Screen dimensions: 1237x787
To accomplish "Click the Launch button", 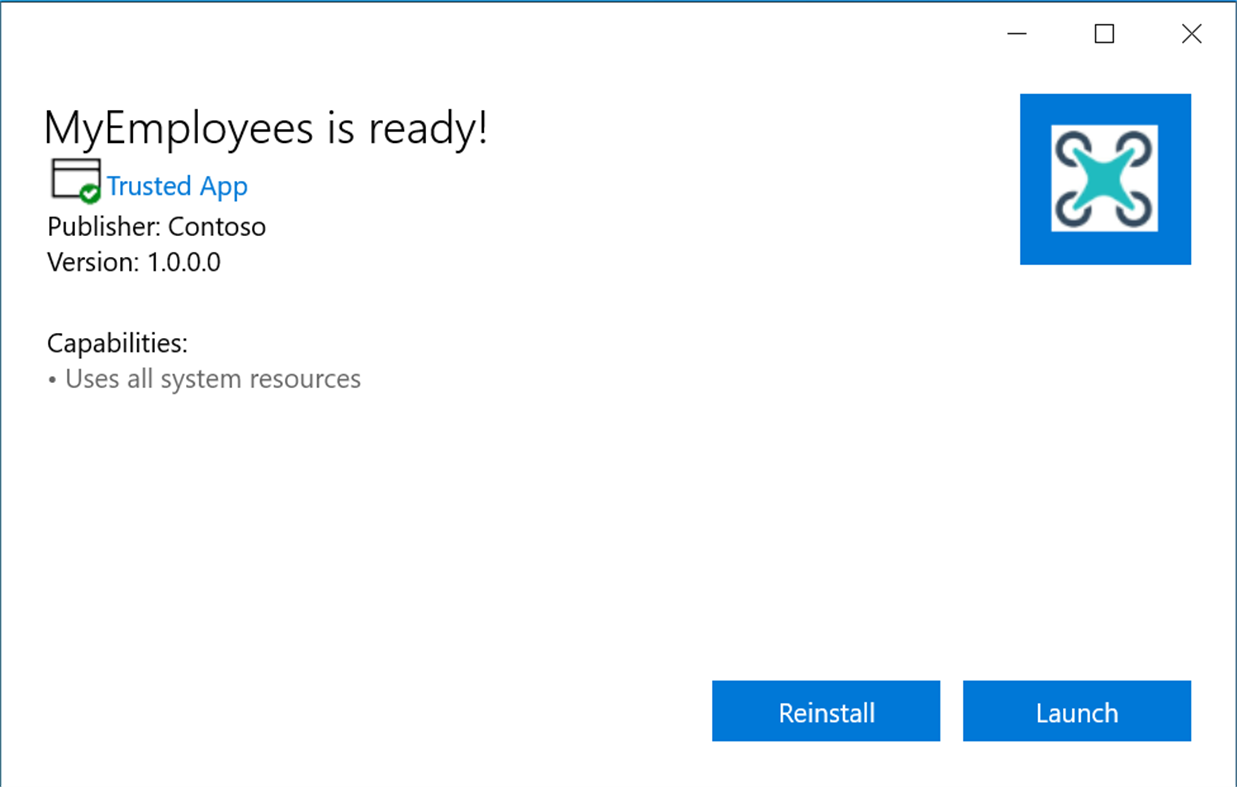I will click(x=1076, y=711).
